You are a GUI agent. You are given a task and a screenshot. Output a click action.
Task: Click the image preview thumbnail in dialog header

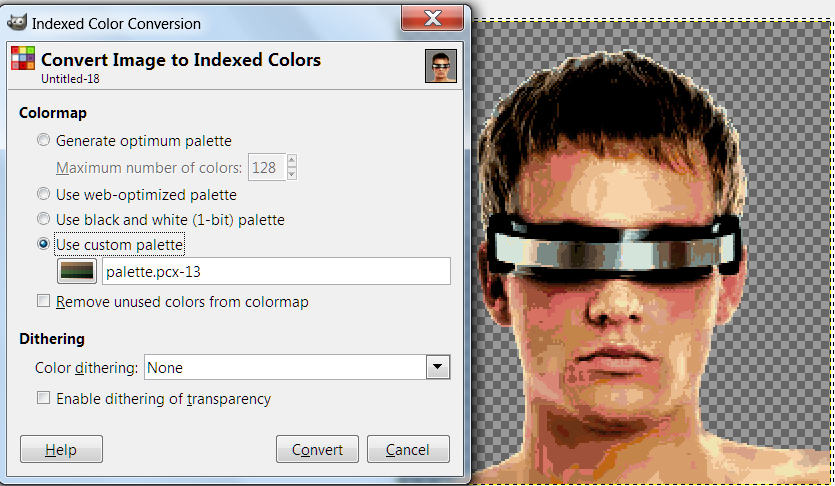[x=441, y=65]
